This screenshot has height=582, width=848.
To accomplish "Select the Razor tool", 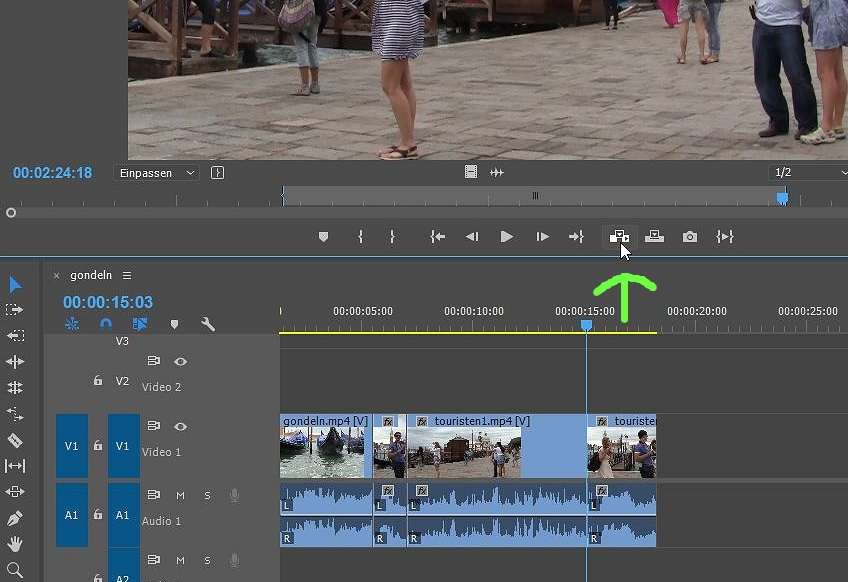I will 14,442.
